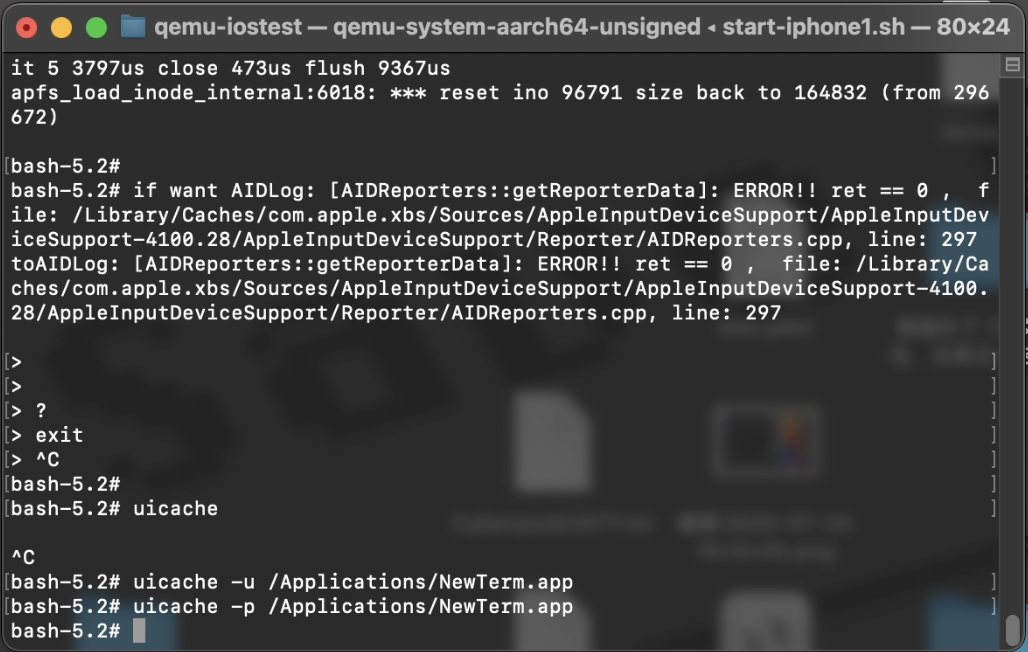
Task: Grab the vertical scrollbar thumb
Action: click(x=1011, y=629)
